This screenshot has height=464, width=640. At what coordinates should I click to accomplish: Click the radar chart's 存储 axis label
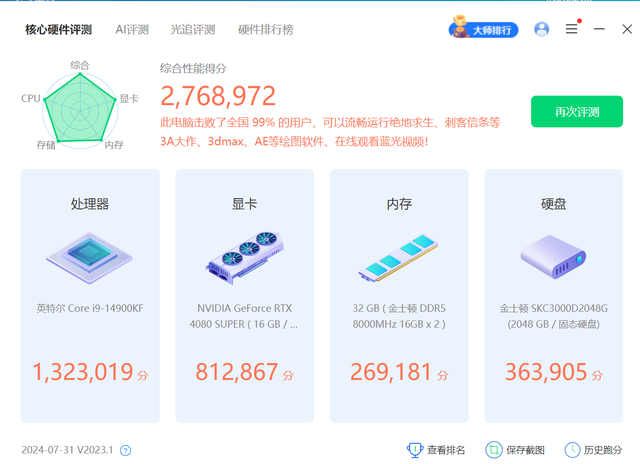point(46,145)
